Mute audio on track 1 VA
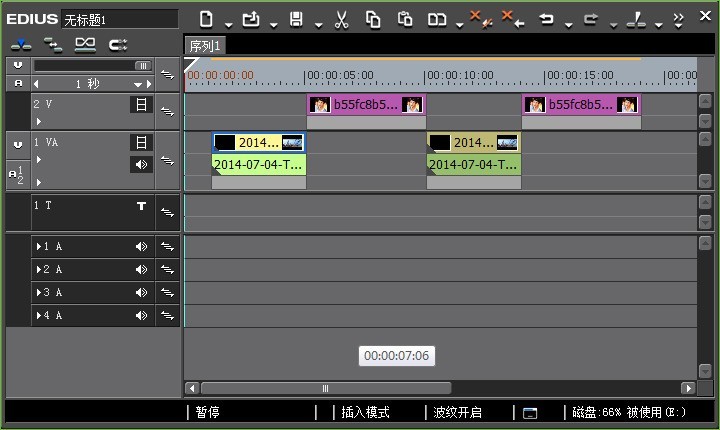This screenshot has height=430, width=720. pos(141,164)
